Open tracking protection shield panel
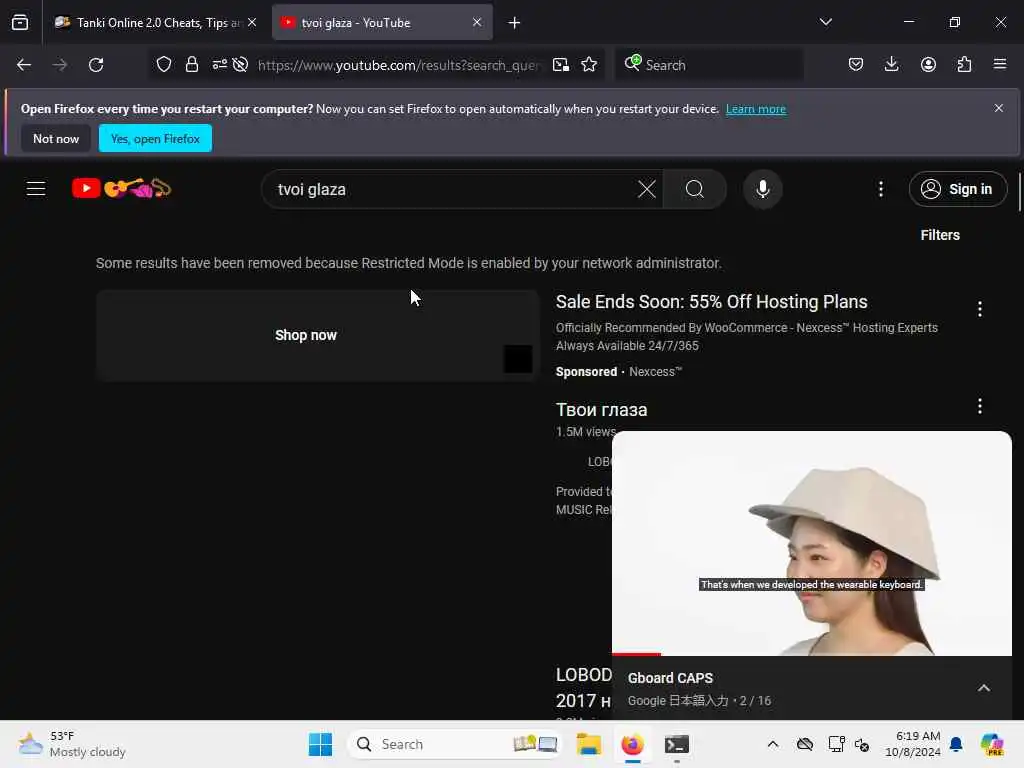This screenshot has height=768, width=1024. pyautogui.click(x=164, y=65)
